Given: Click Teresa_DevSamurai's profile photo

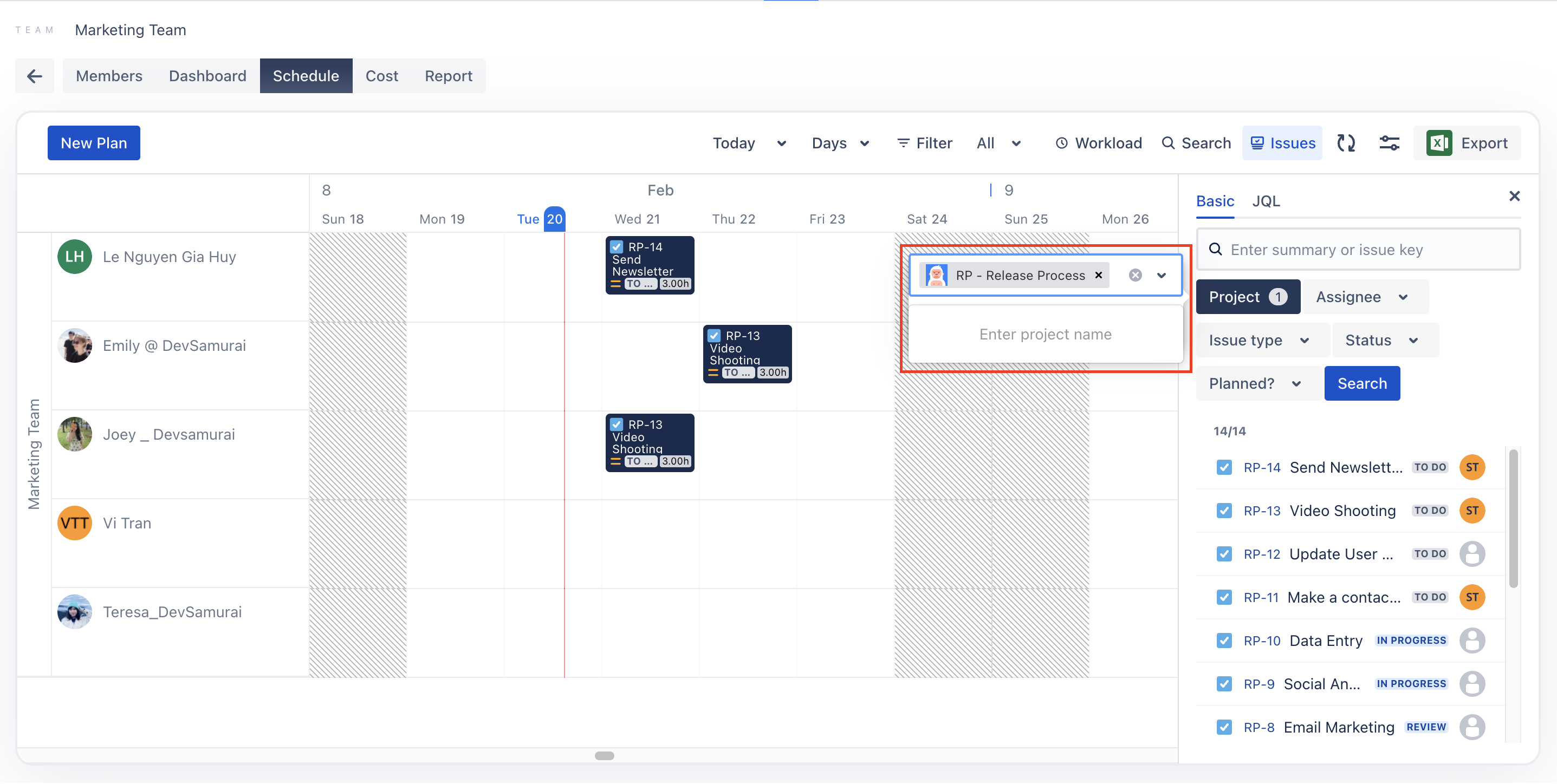Looking at the screenshot, I should [75, 612].
